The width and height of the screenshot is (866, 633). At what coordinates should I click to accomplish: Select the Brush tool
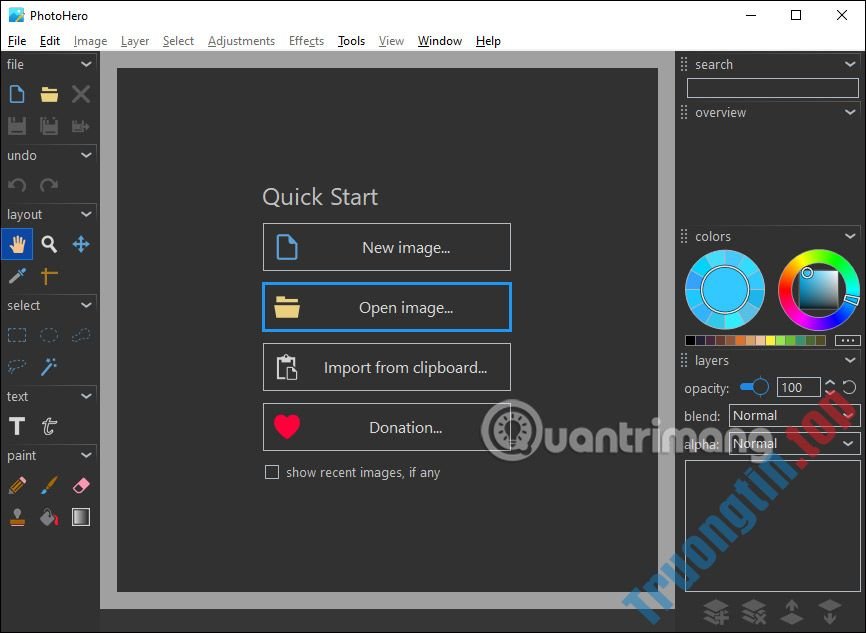(49, 485)
